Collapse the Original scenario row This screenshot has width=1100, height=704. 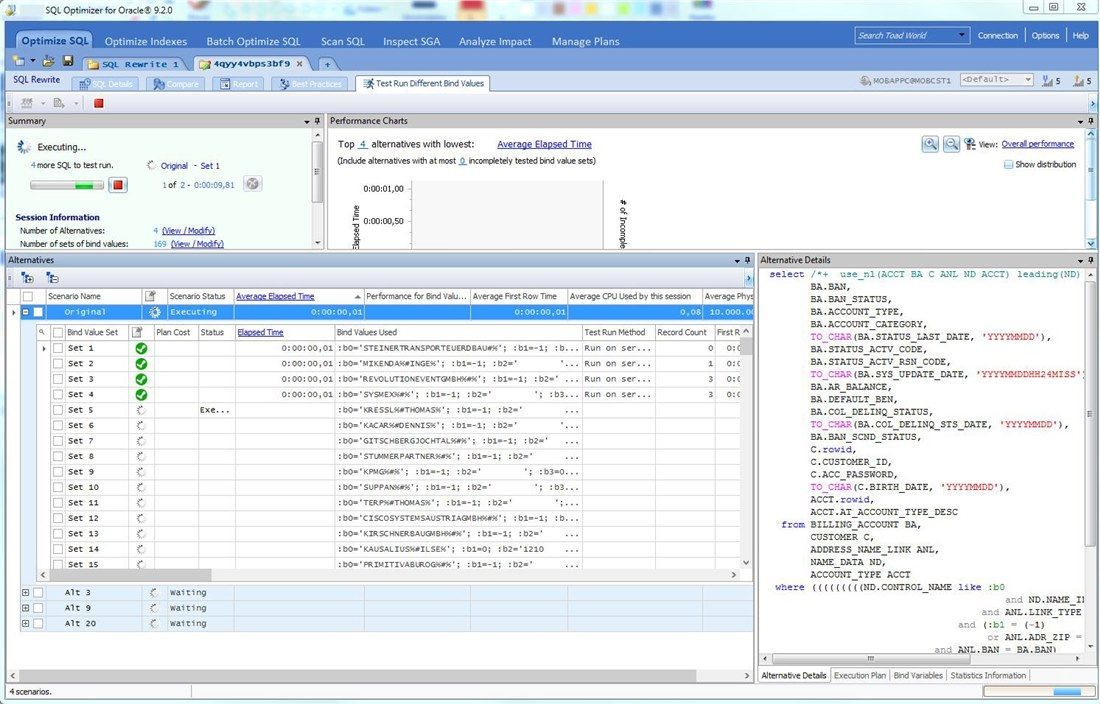tap(26, 312)
